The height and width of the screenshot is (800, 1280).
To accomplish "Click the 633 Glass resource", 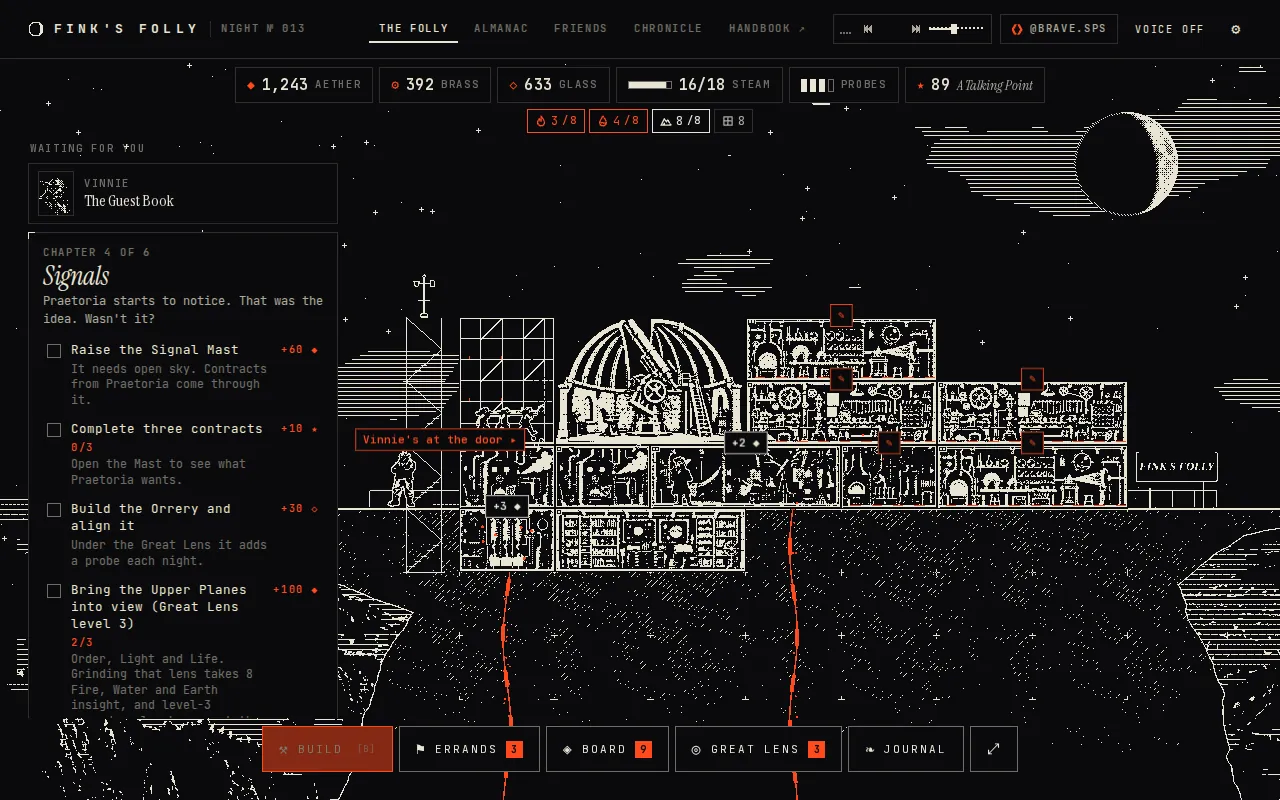I will pos(553,85).
